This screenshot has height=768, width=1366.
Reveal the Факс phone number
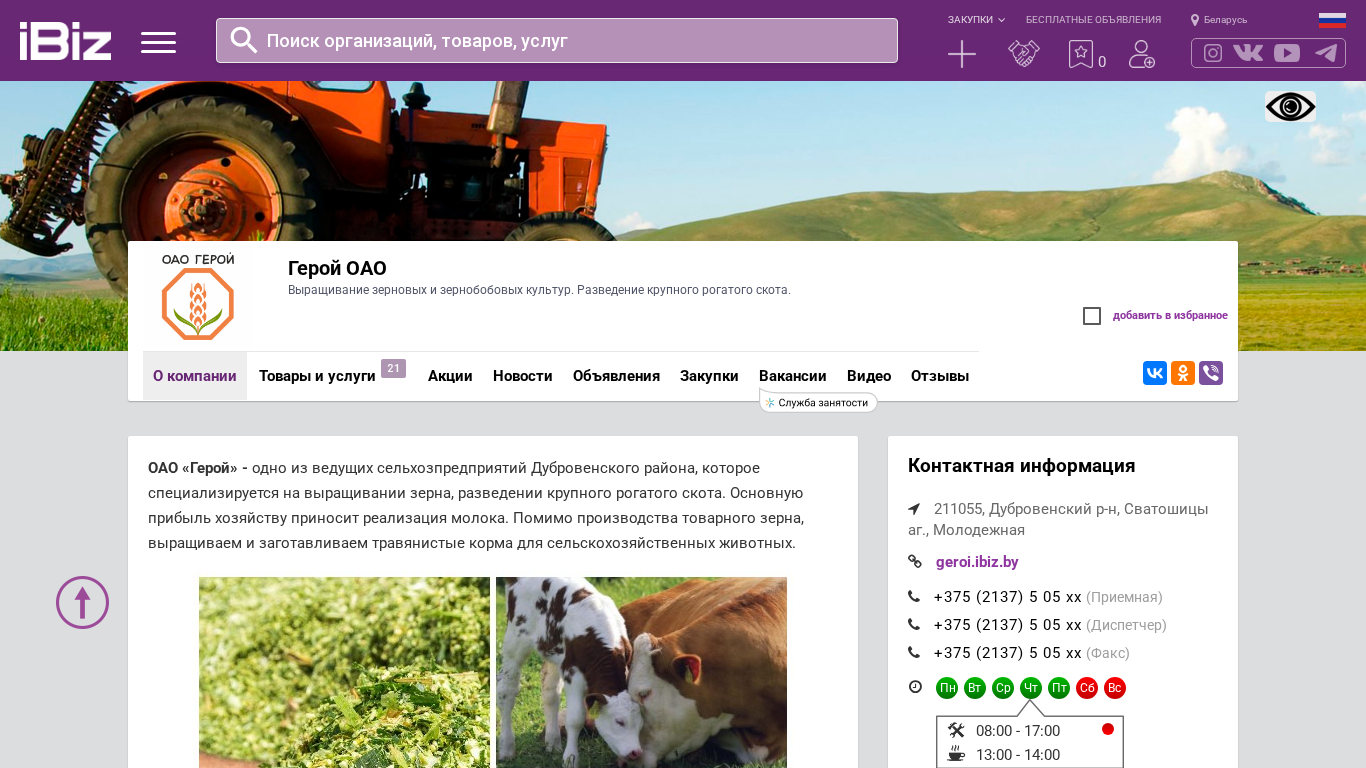point(1032,653)
